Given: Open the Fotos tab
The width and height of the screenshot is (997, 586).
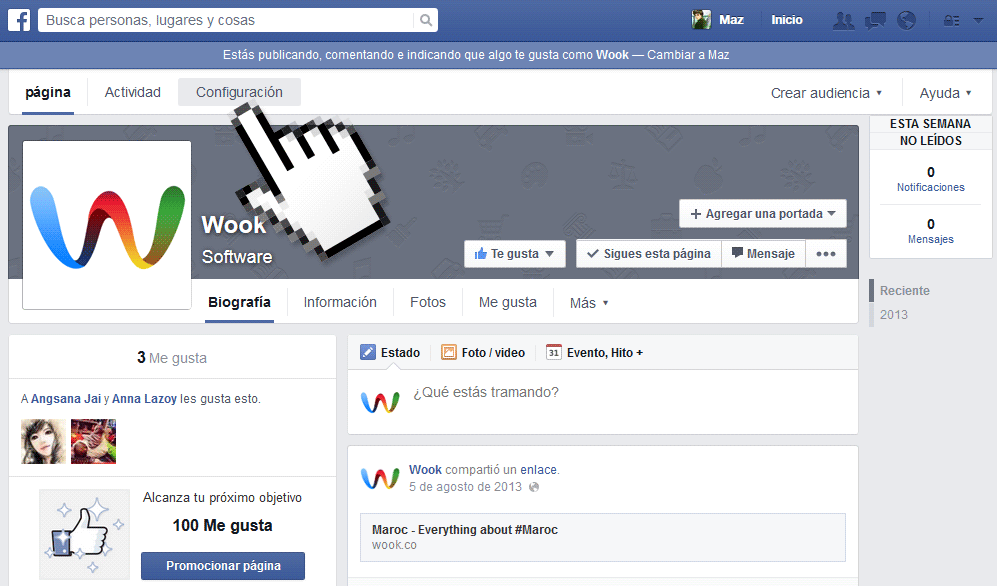Looking at the screenshot, I should pos(428,303).
